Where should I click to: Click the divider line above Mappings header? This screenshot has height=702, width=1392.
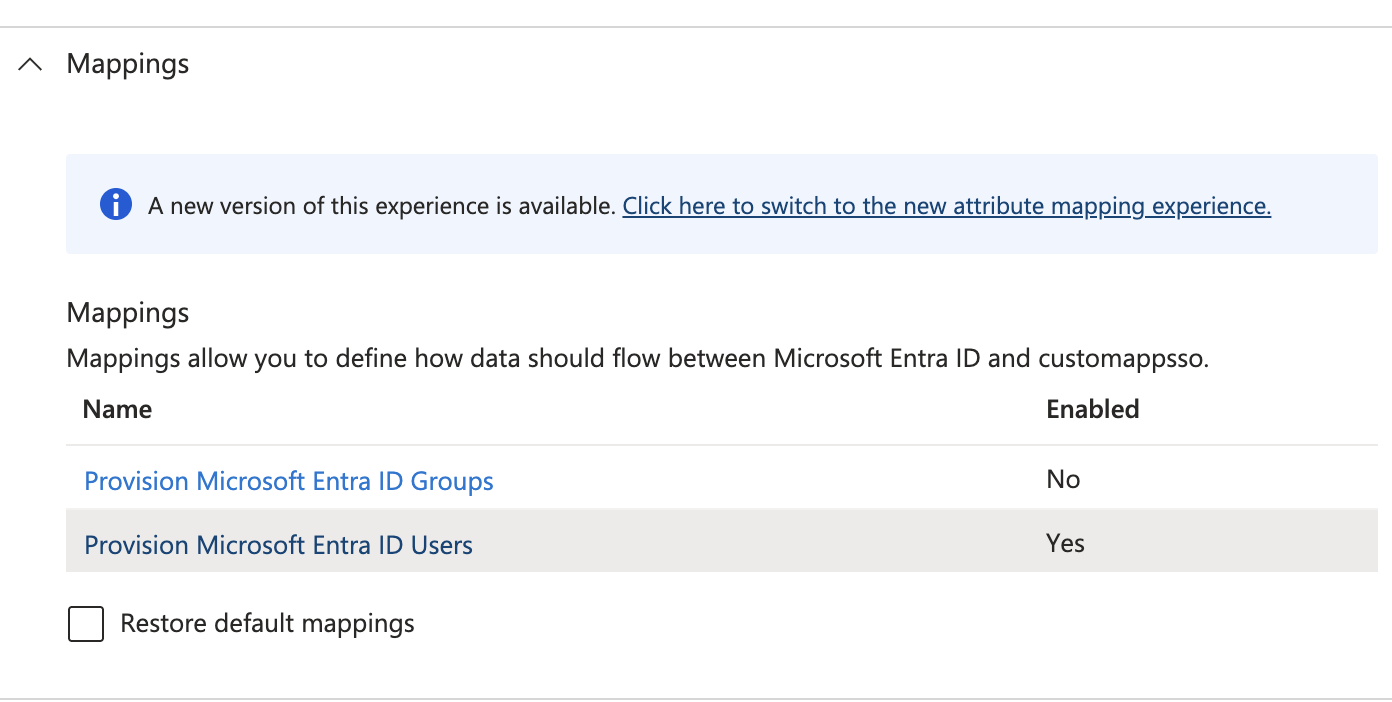[x=696, y=27]
